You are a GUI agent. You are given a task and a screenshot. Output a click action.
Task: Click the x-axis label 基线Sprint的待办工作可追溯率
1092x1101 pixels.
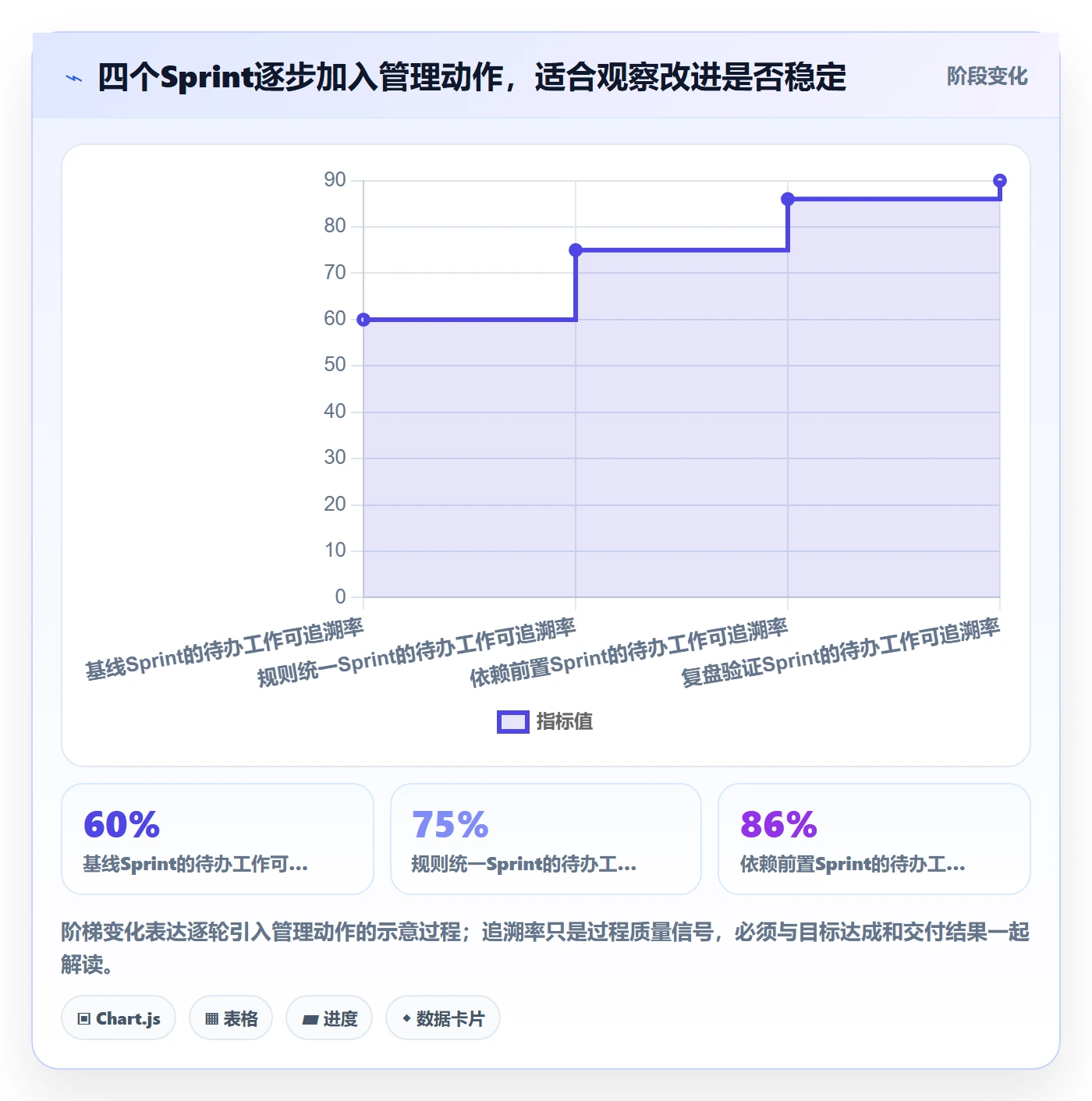225,649
